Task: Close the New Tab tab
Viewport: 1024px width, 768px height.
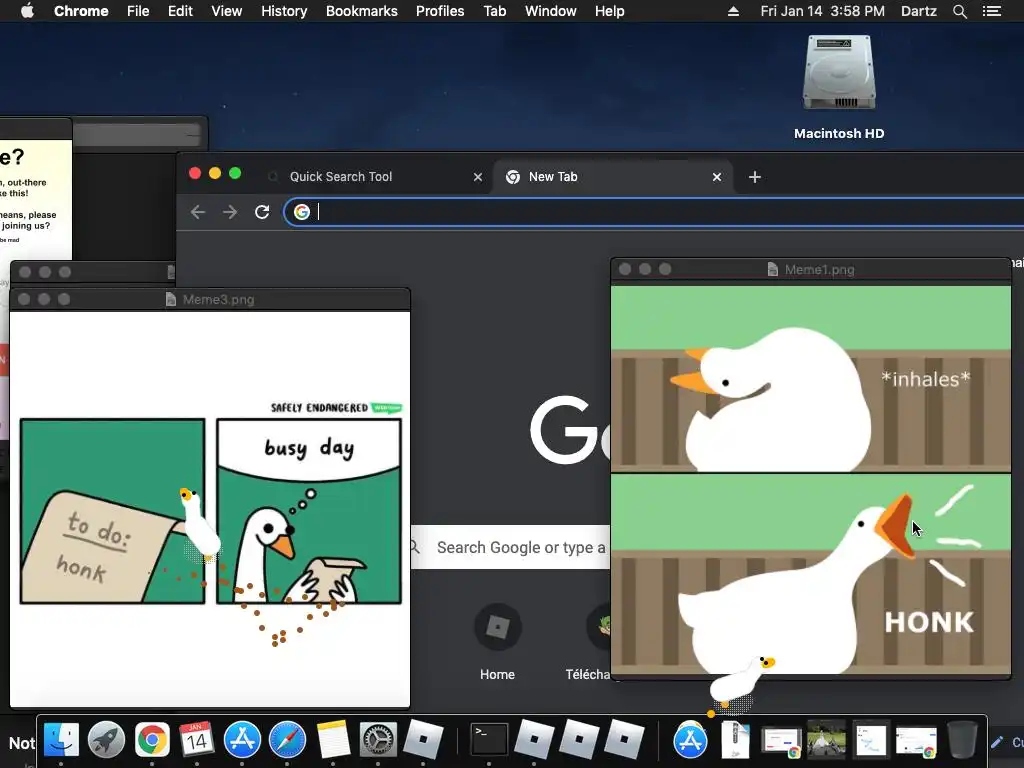Action: (716, 177)
